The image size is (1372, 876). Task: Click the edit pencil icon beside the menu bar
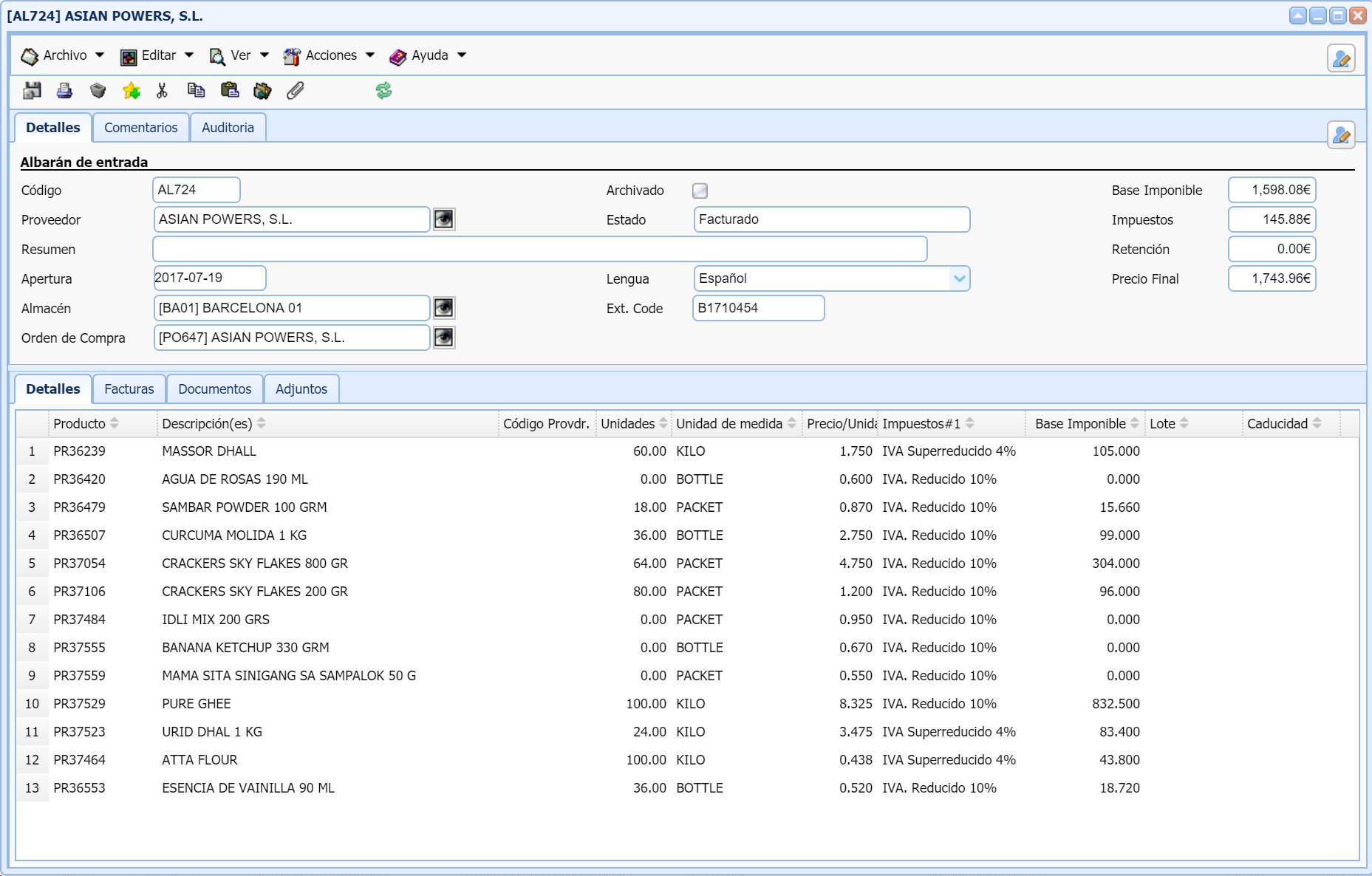point(1341,58)
